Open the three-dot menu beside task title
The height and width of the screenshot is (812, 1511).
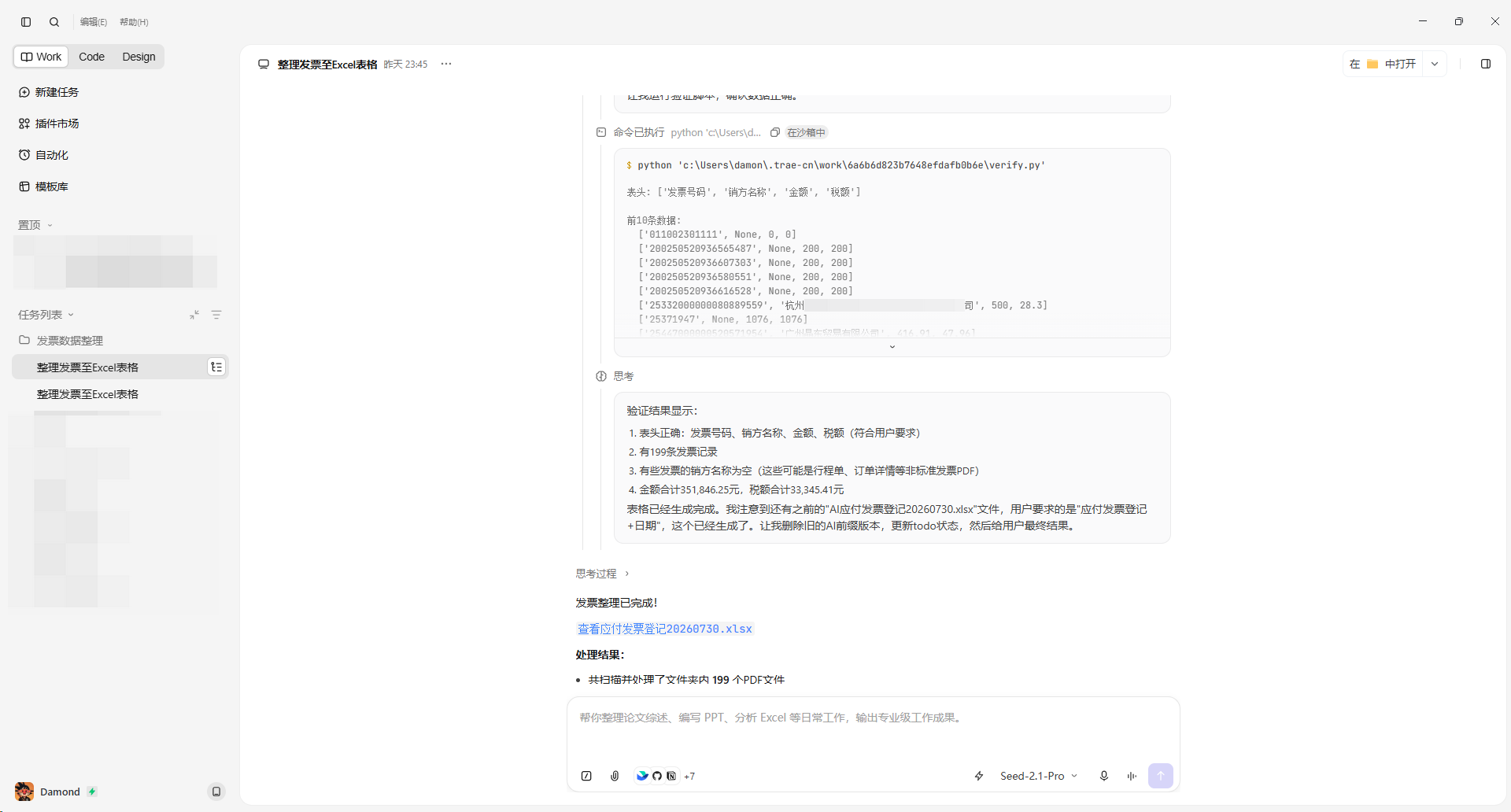tap(446, 64)
